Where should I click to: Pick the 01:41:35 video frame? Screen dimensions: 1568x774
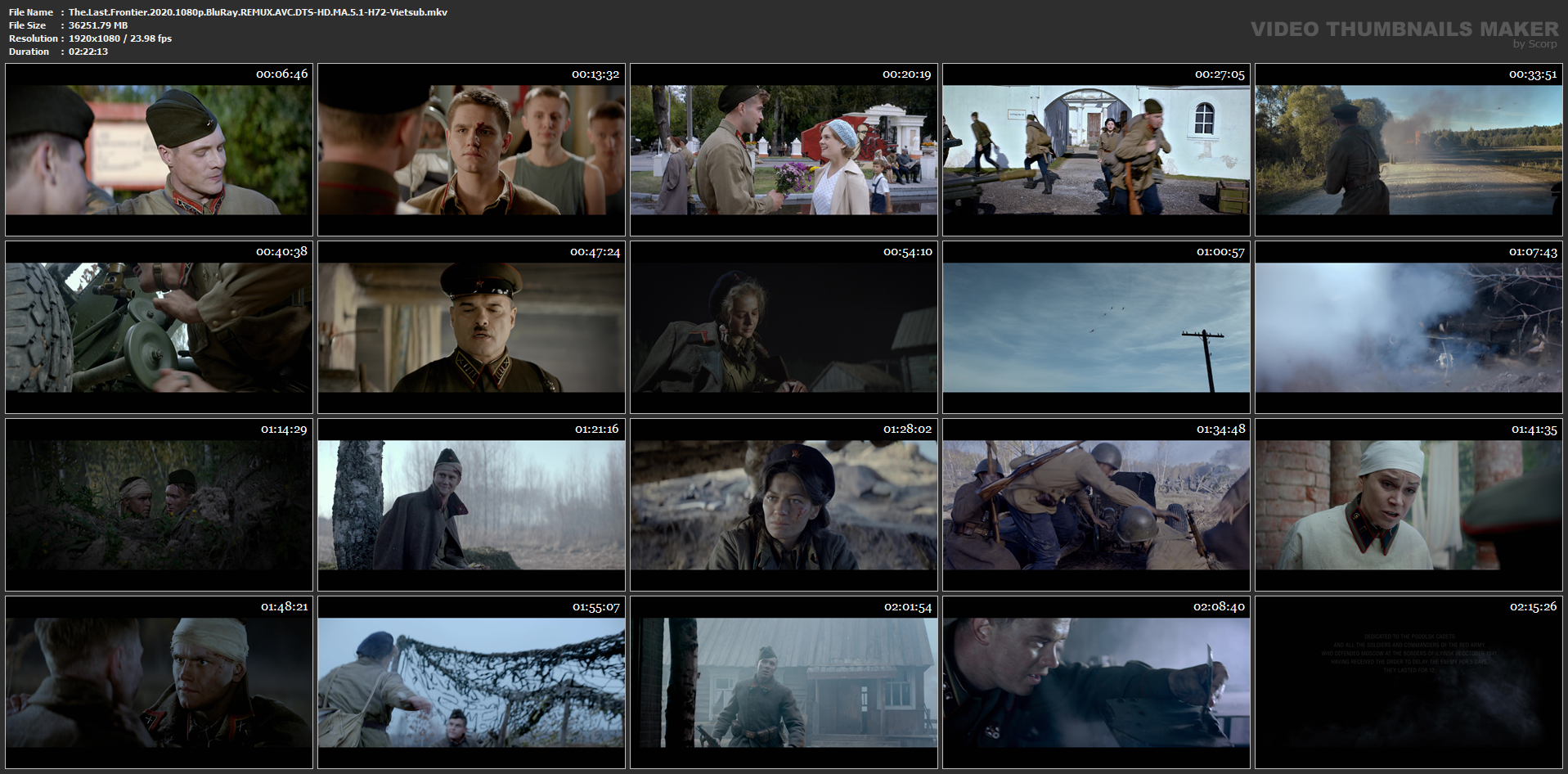click(1409, 505)
